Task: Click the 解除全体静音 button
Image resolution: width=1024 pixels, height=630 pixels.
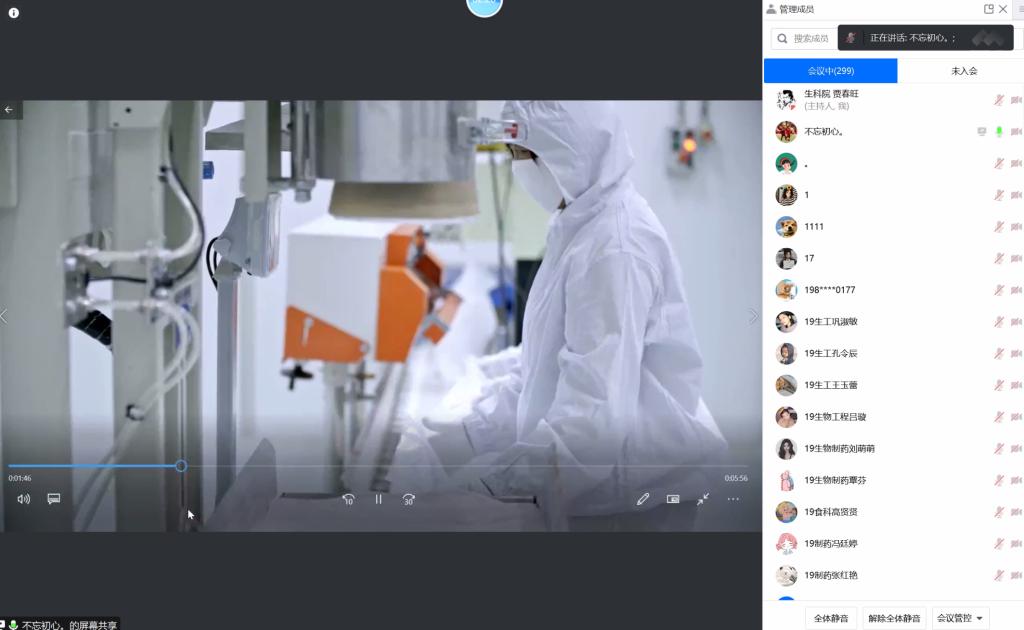Action: 894,618
